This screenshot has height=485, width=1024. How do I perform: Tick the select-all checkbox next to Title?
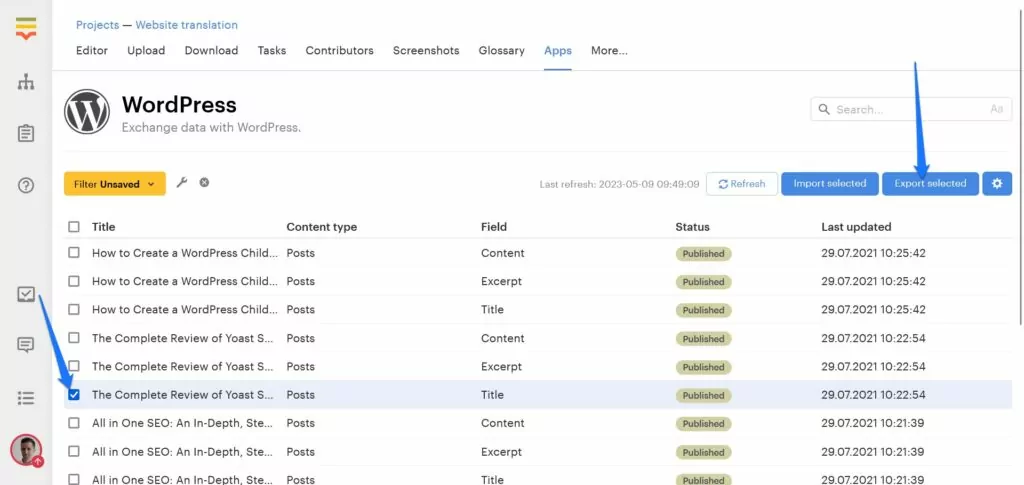(74, 227)
